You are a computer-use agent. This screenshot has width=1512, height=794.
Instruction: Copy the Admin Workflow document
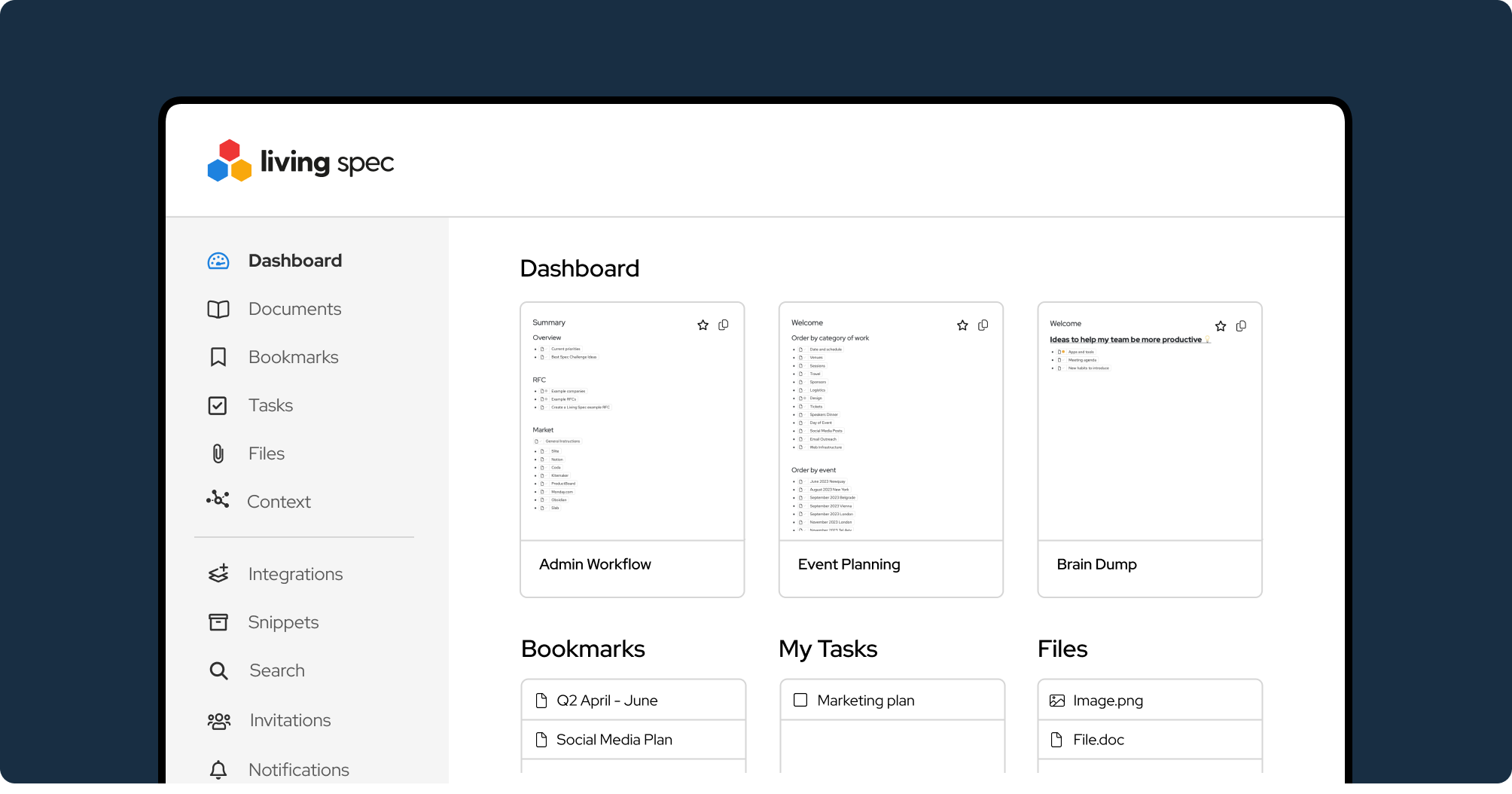coord(724,325)
